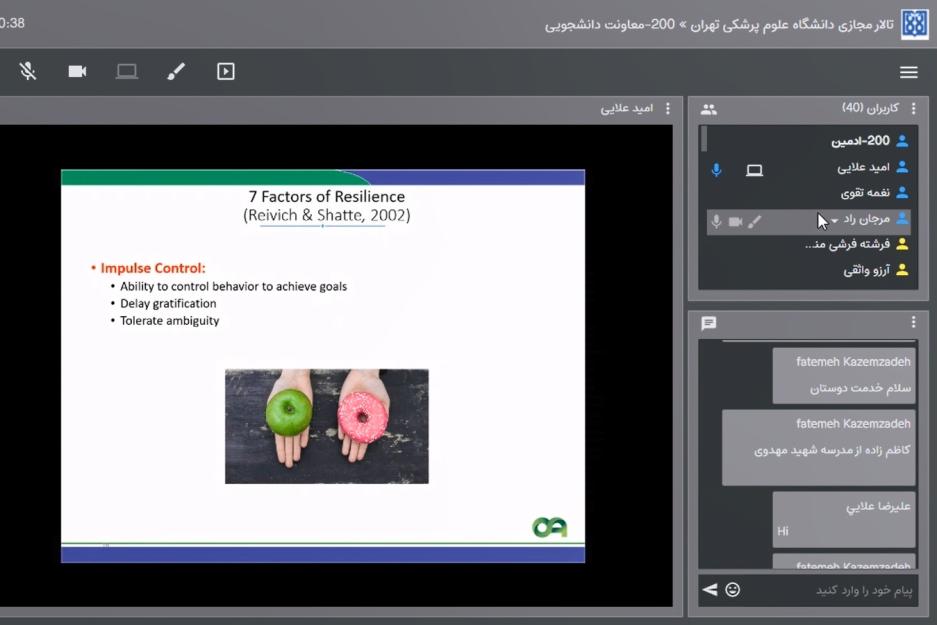Select the whiteboard brush tool in toolbar
The height and width of the screenshot is (625, 937).
[x=176, y=71]
